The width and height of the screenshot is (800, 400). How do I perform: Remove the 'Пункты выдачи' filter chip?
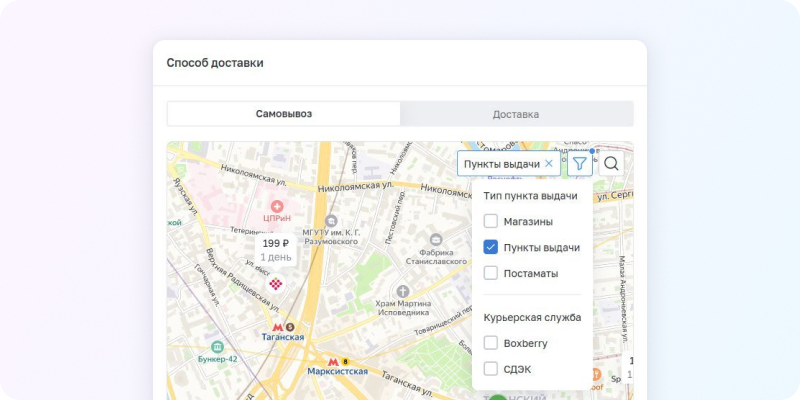tap(549, 164)
